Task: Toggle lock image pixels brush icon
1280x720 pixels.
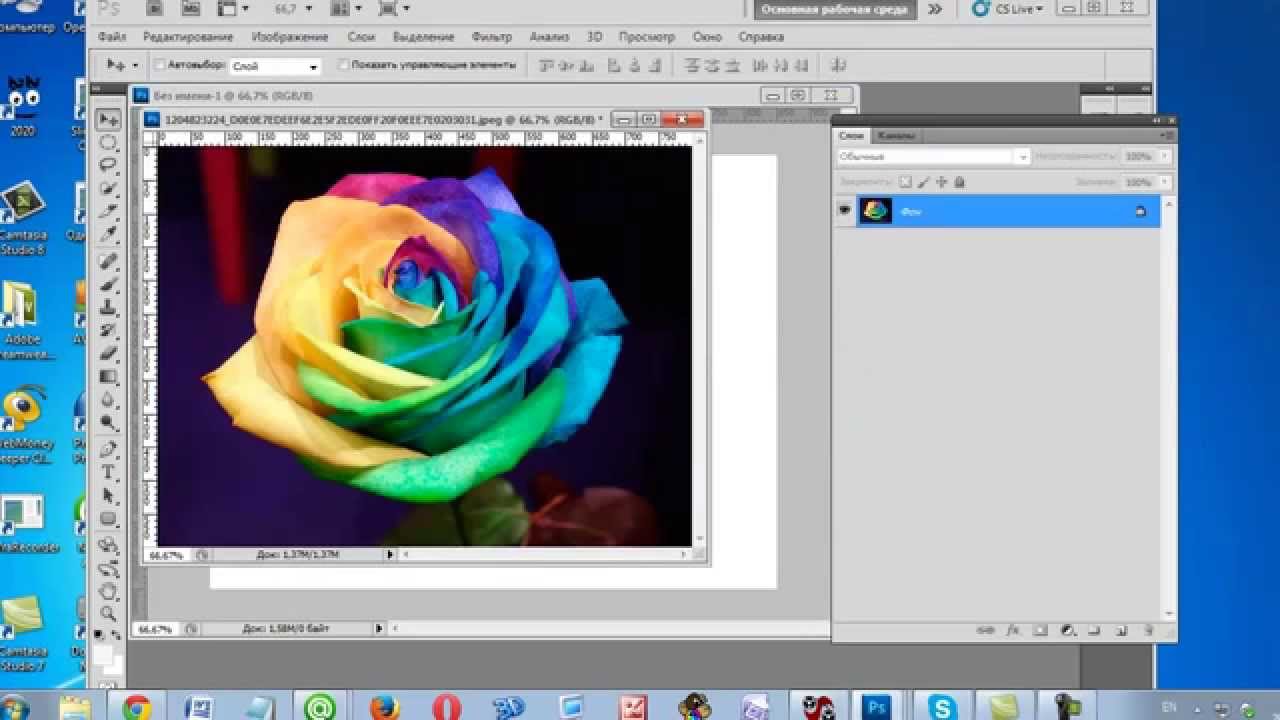Action: click(x=923, y=182)
